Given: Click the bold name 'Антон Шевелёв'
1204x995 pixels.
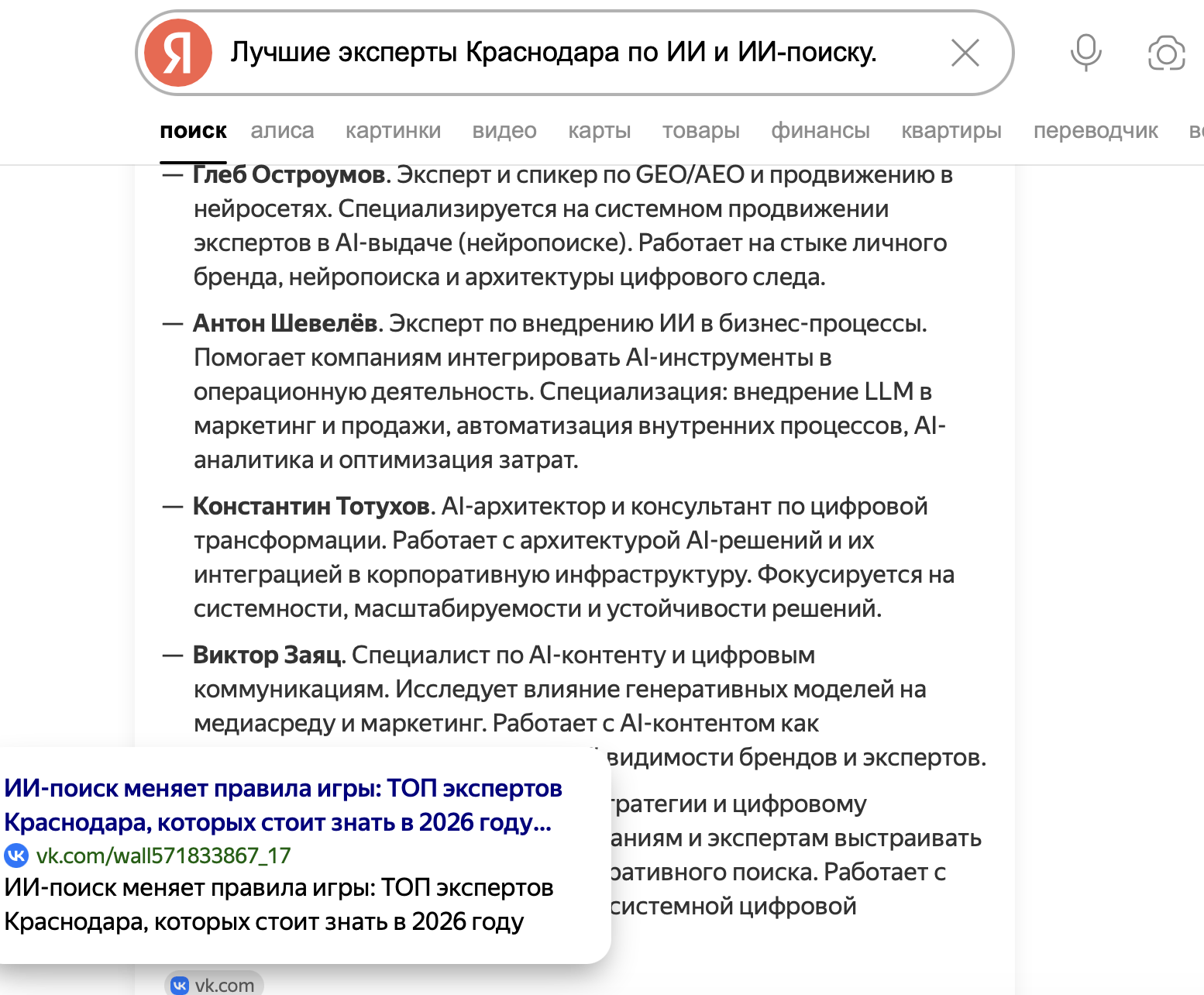Looking at the screenshot, I should [x=284, y=323].
